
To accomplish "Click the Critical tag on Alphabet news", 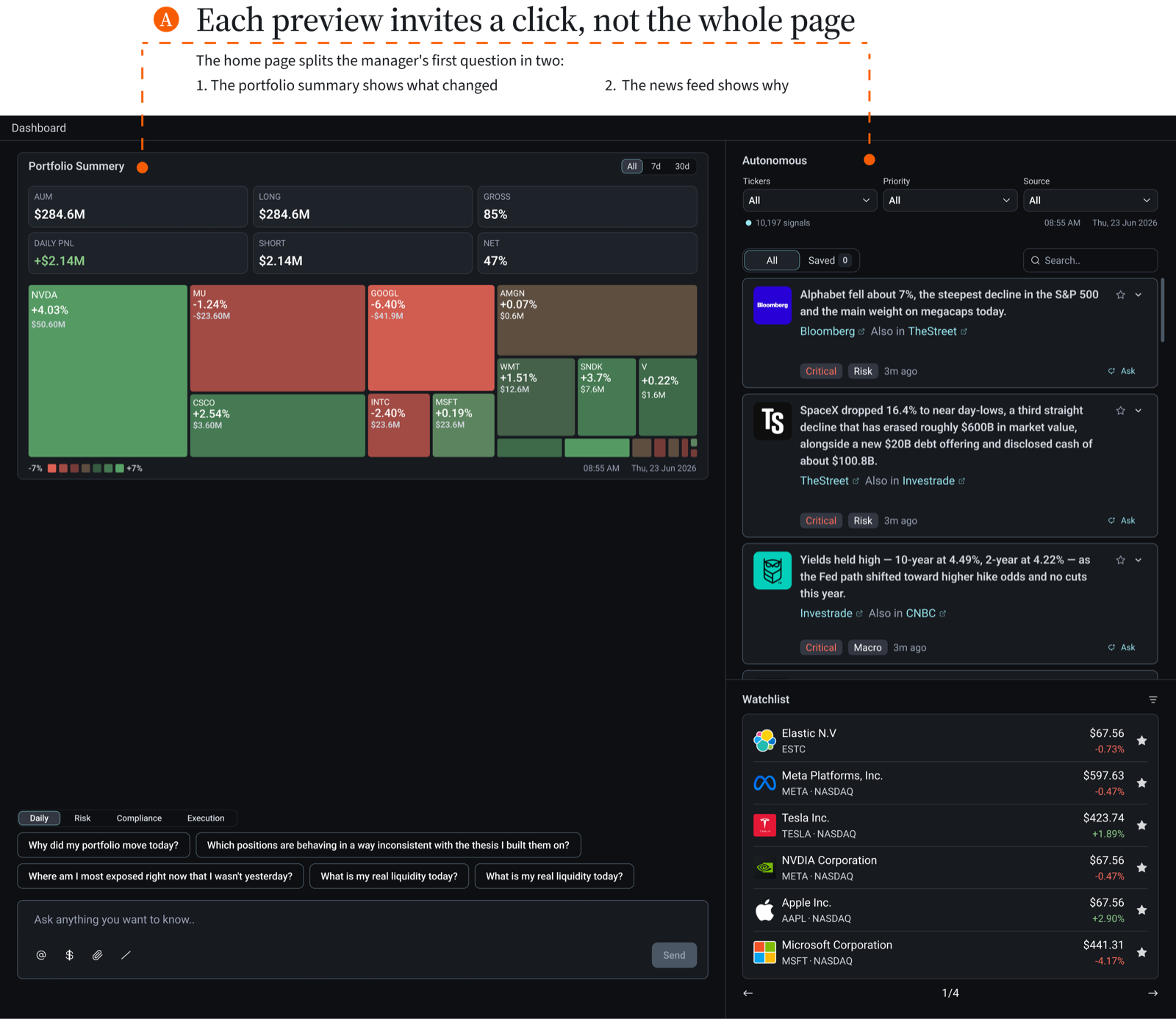I will (x=821, y=371).
